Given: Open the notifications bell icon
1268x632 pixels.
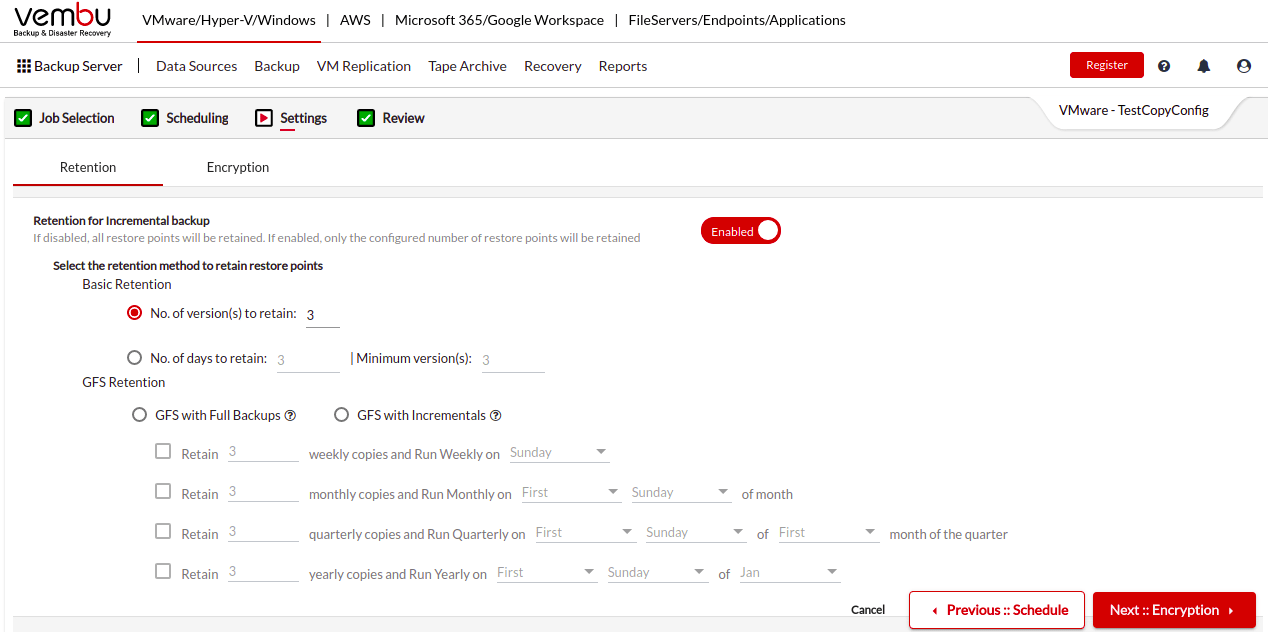Looking at the screenshot, I should (x=1204, y=66).
